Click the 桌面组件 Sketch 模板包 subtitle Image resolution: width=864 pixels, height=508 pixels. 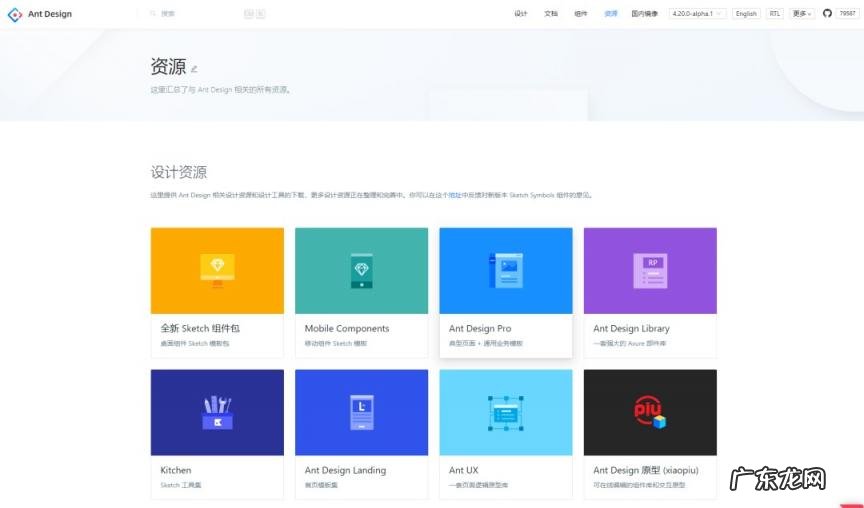[195, 343]
